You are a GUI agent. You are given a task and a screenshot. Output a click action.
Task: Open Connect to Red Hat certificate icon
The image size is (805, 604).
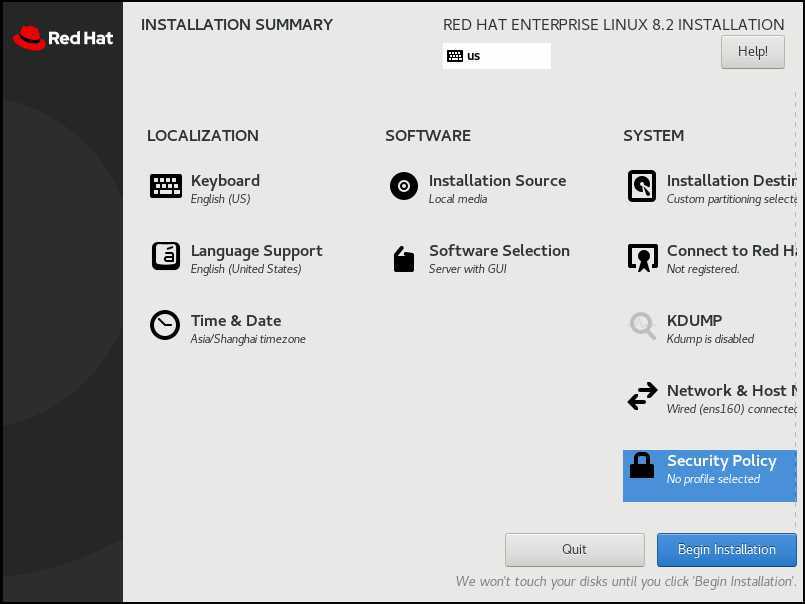642,257
